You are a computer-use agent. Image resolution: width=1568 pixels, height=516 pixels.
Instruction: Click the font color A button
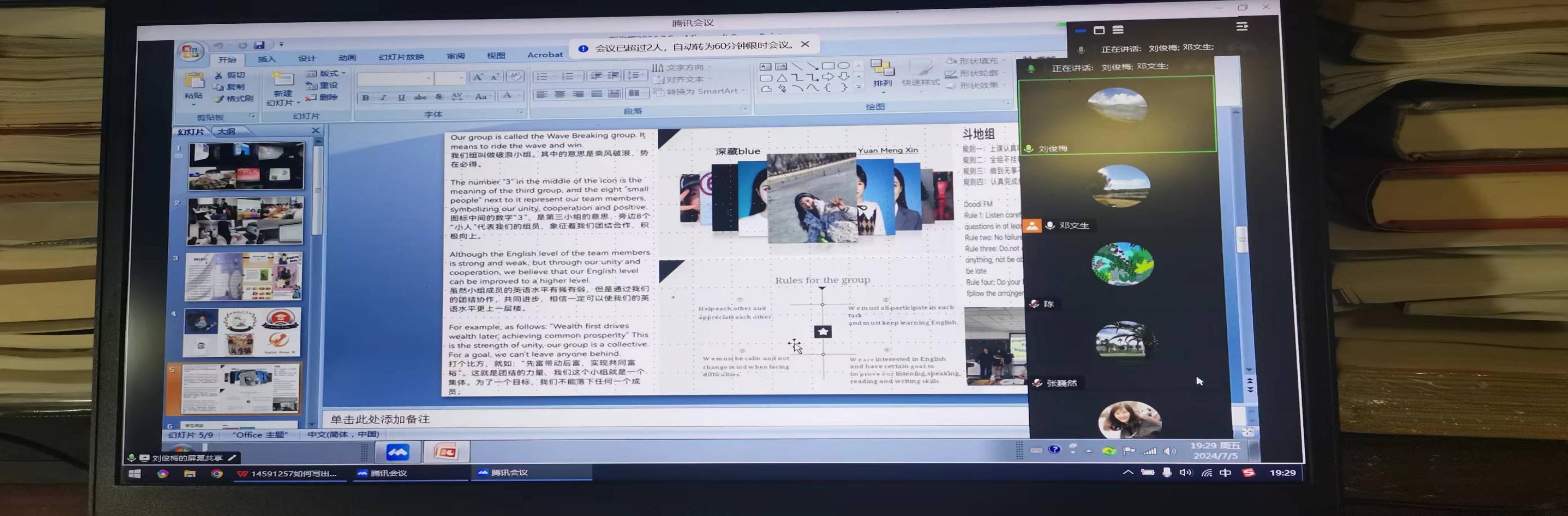(506, 96)
